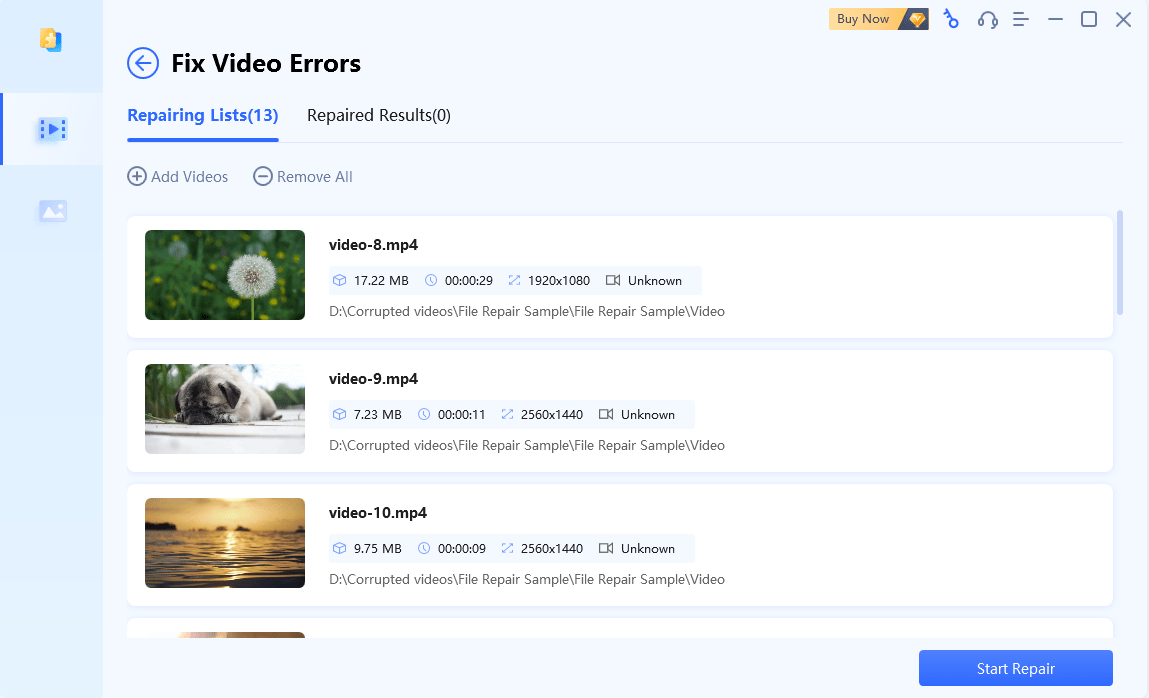Select the Repairing Lists tab
The width and height of the screenshot is (1149, 698).
(x=202, y=115)
